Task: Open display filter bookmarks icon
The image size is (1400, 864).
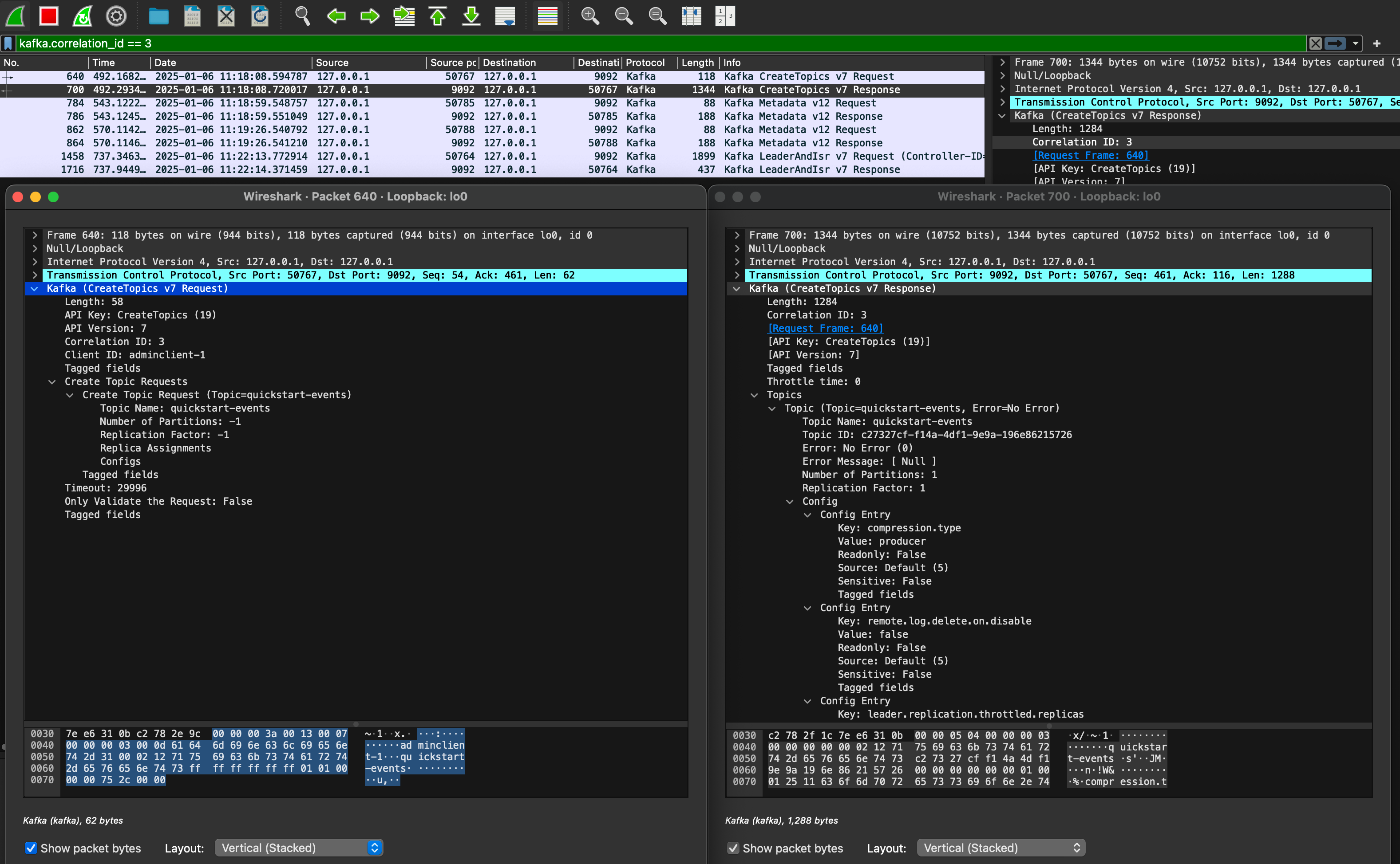Action: pos(8,43)
